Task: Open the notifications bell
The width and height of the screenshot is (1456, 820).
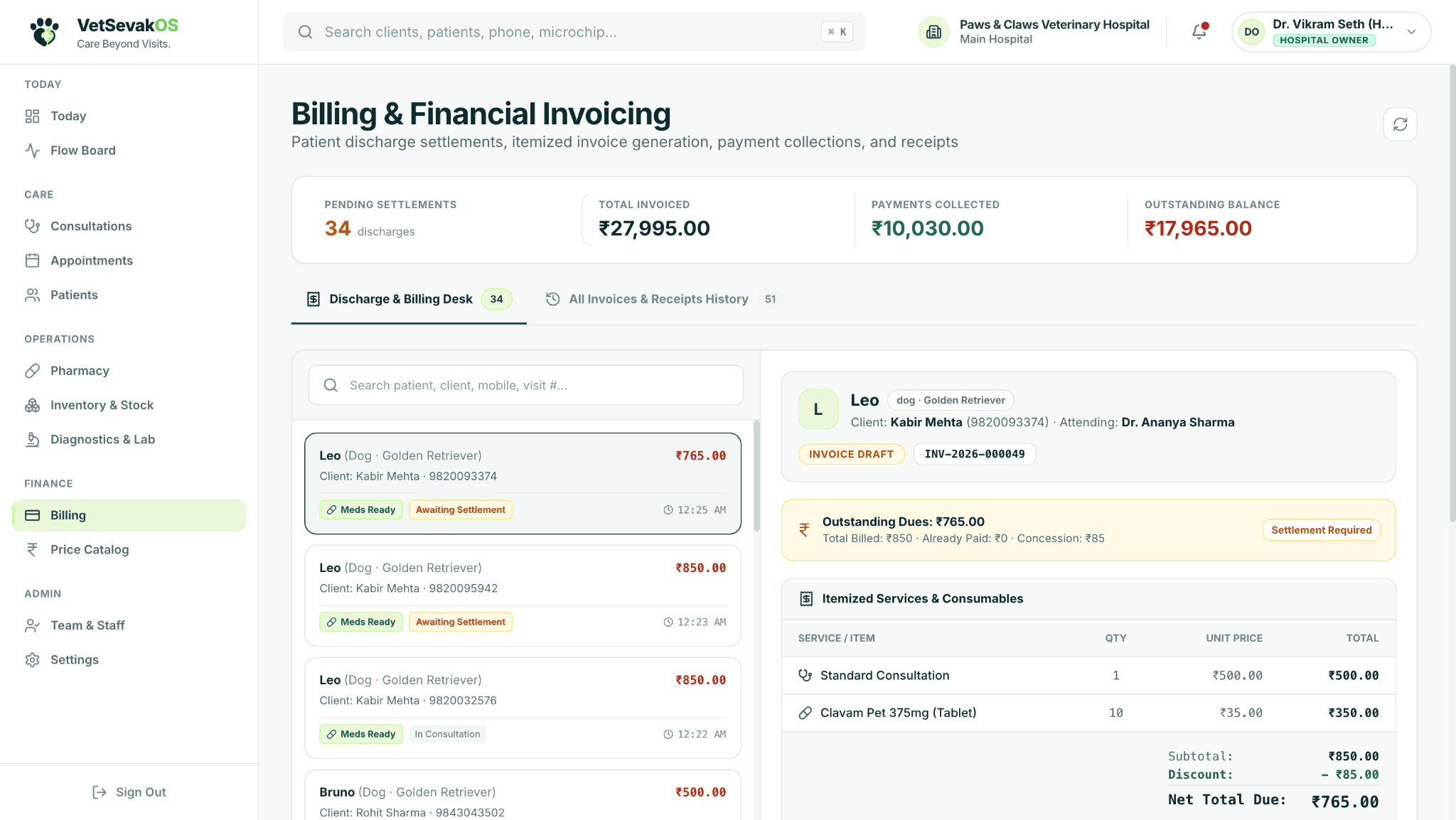Action: click(x=1199, y=31)
